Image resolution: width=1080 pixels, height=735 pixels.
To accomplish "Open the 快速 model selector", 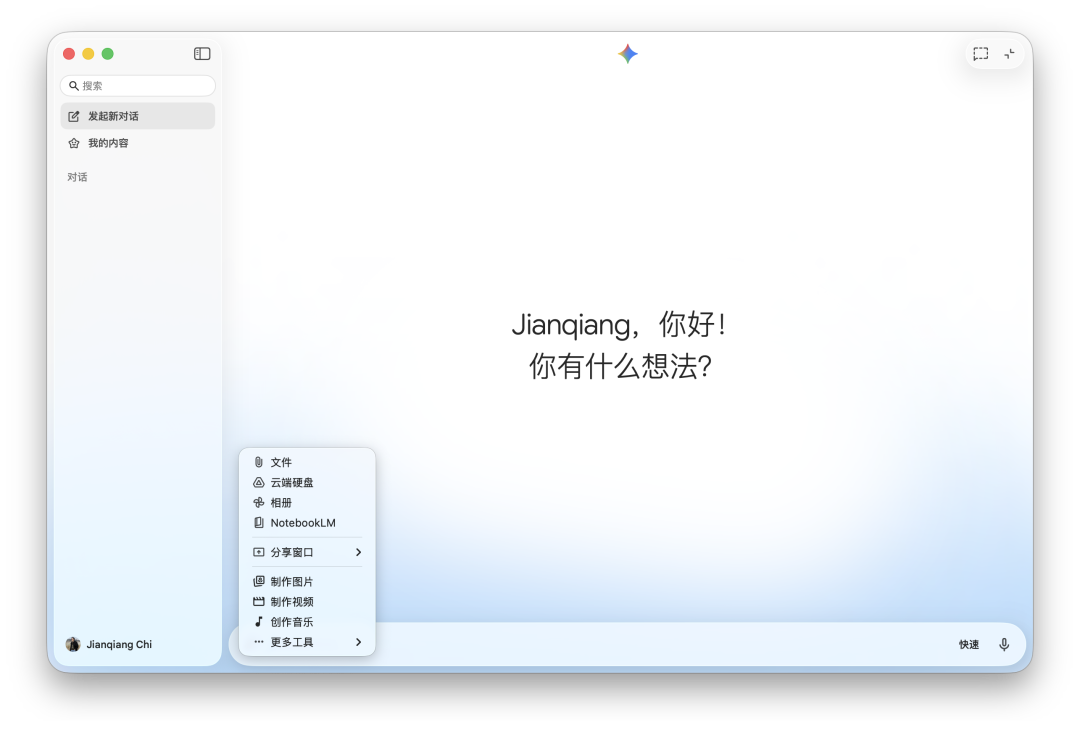I will [969, 645].
